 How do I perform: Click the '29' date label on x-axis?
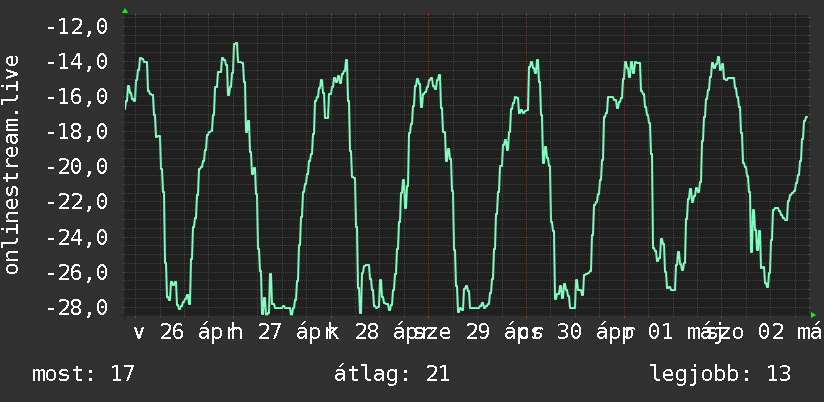point(479,332)
